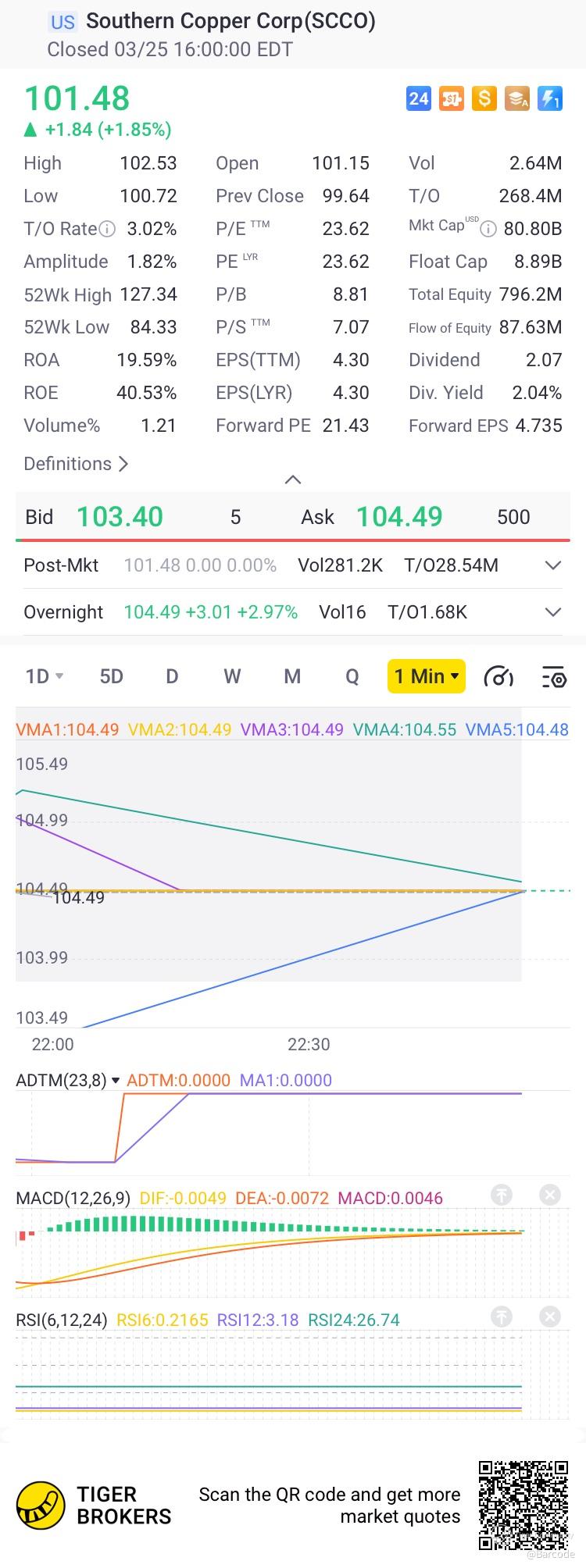Tap the QR code image
Image resolution: width=586 pixels, height=1568 pixels.
pyautogui.click(x=523, y=1505)
